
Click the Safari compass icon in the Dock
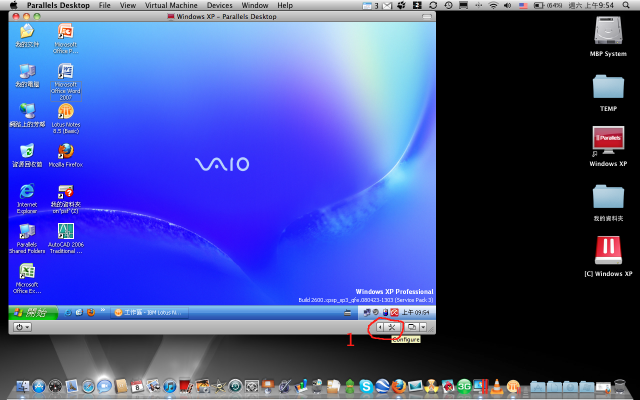(x=88, y=386)
